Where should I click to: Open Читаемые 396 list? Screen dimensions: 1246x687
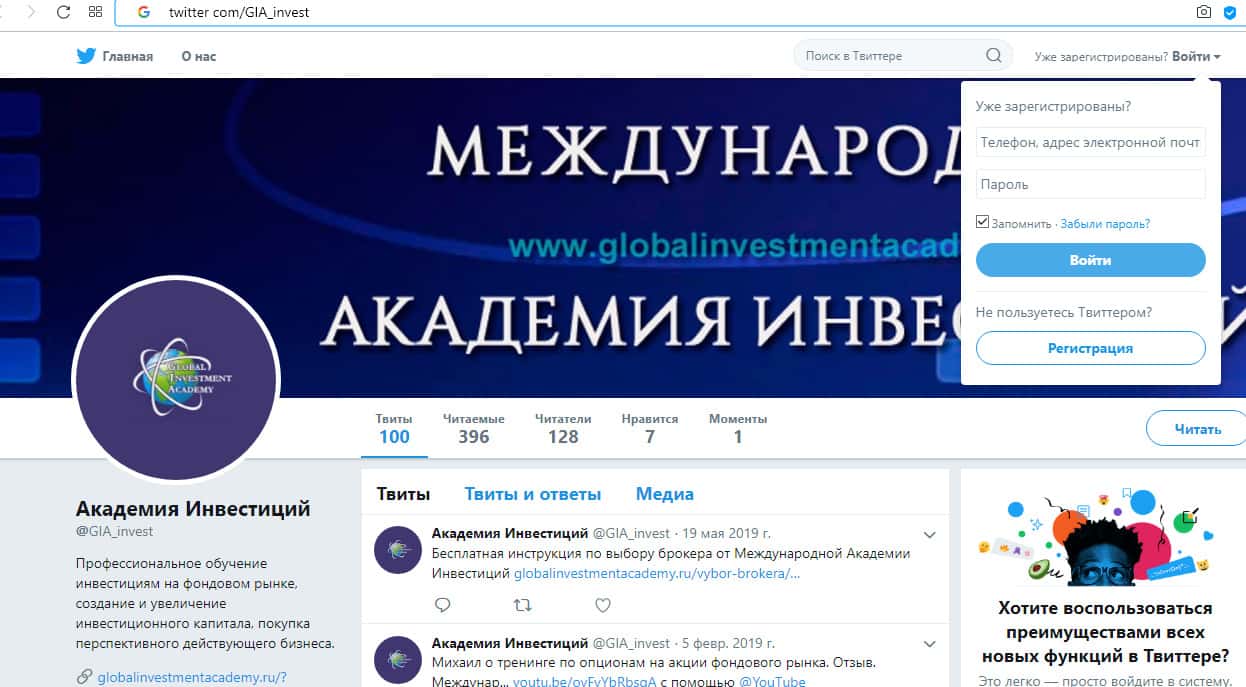(474, 428)
